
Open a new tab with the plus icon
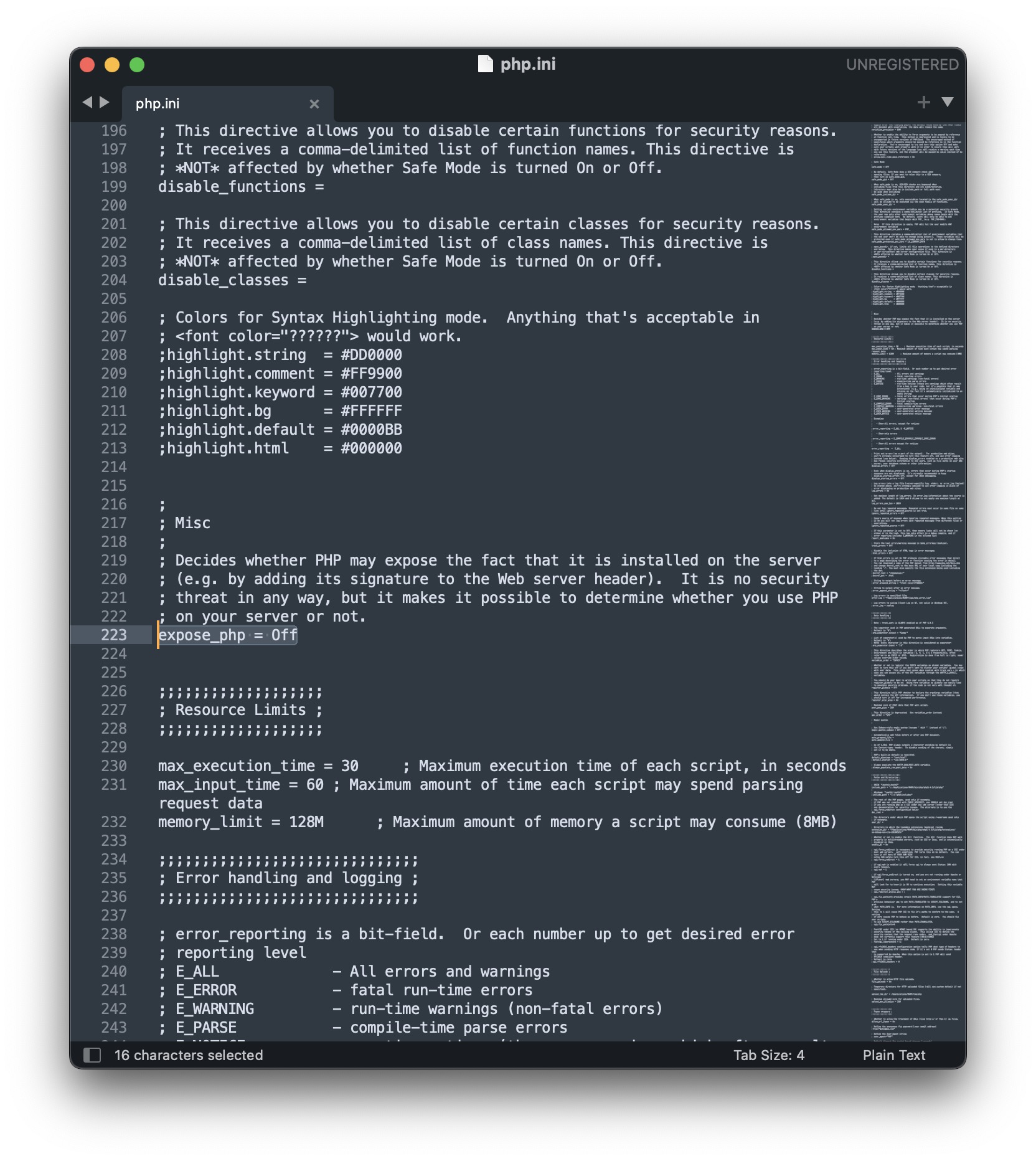tap(924, 102)
